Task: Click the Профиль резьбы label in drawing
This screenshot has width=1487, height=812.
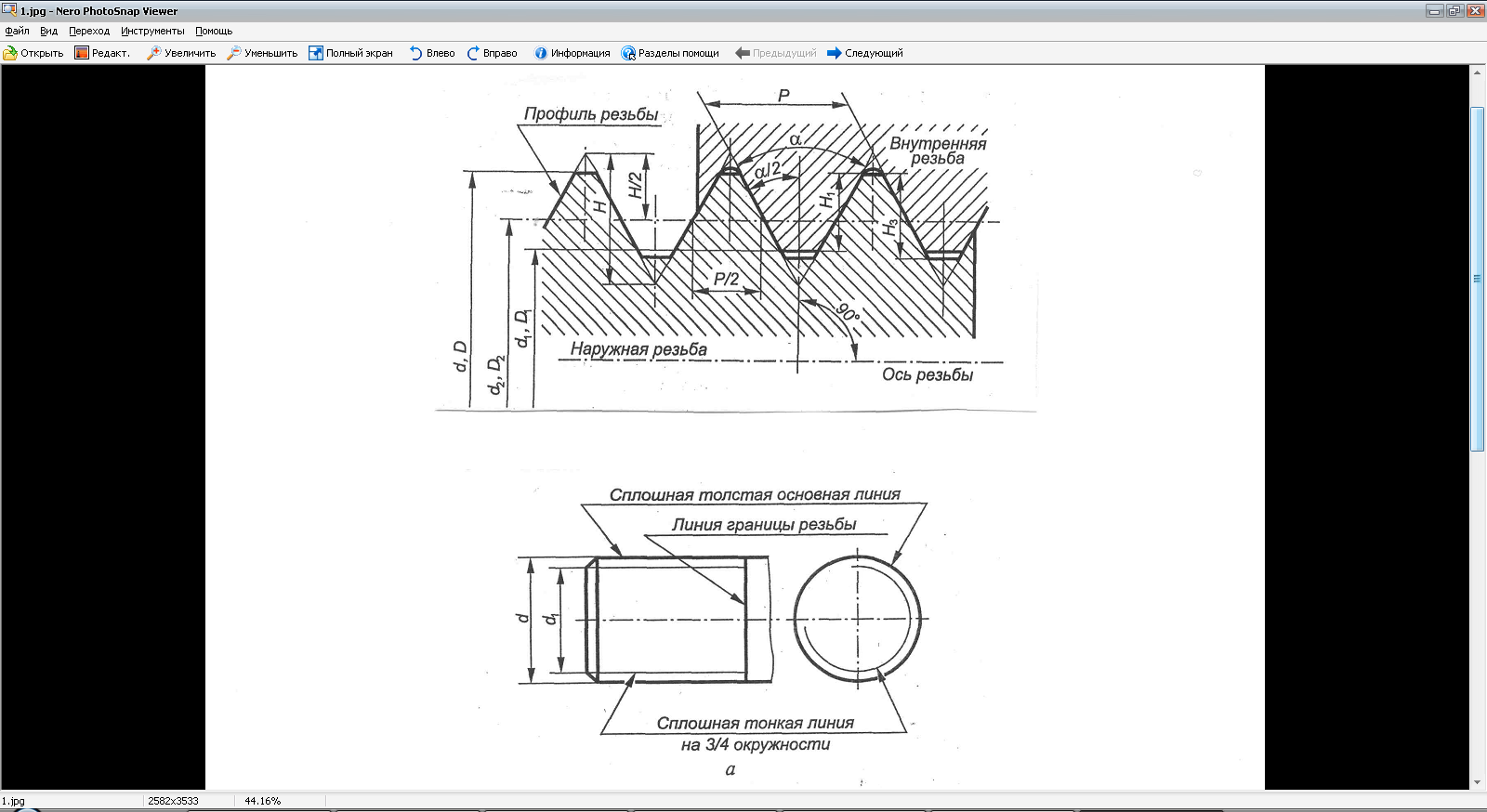Action: 591,114
